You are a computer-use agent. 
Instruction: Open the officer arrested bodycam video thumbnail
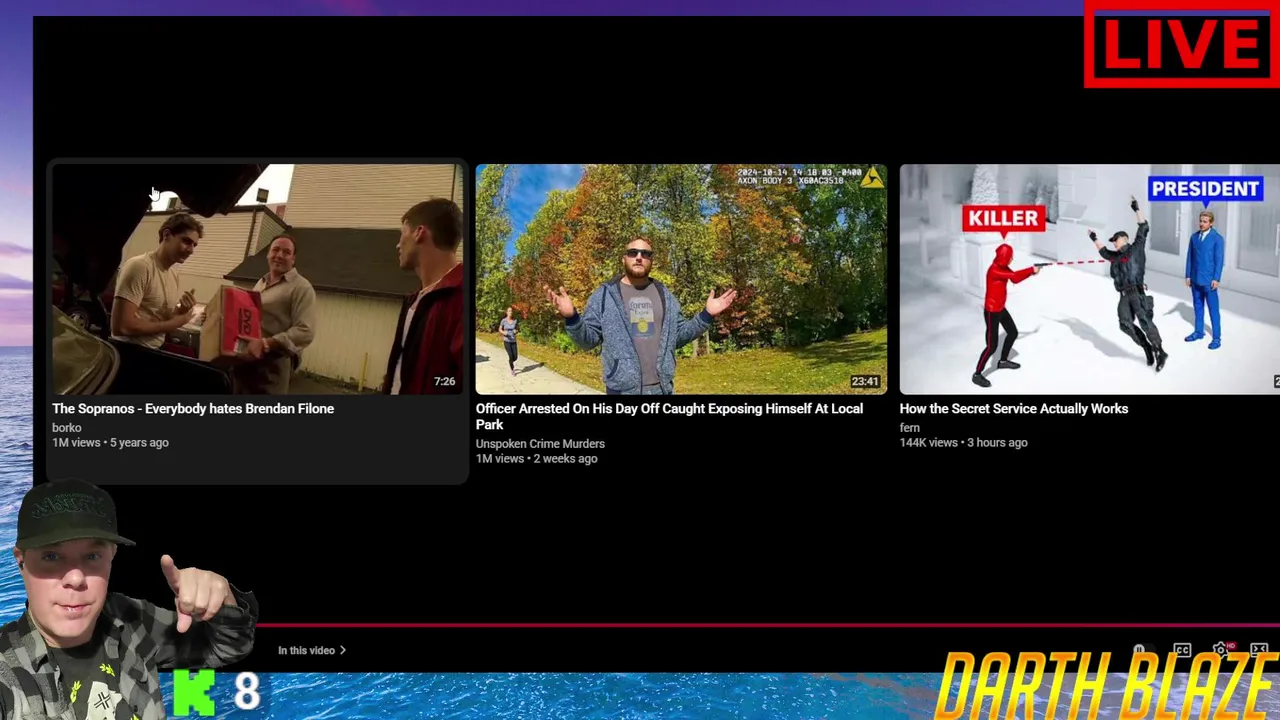[681, 279]
